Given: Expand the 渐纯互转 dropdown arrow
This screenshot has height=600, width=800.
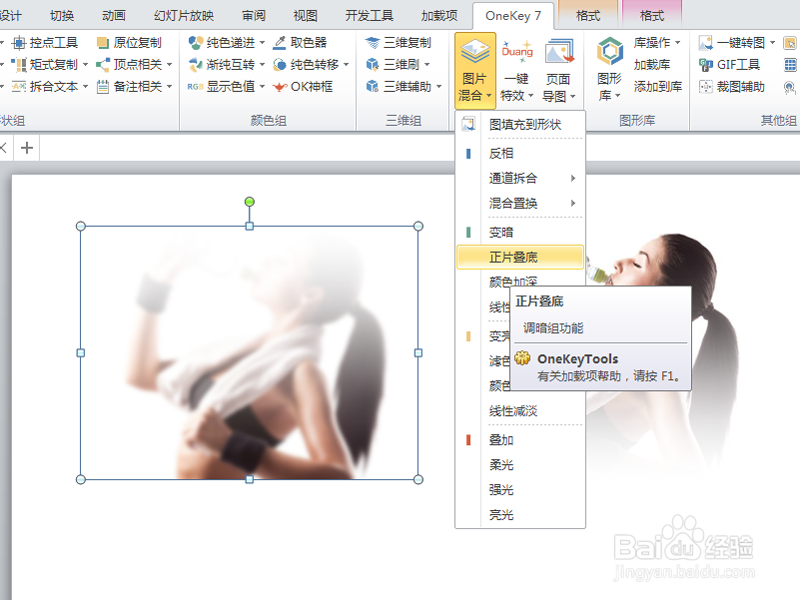Looking at the screenshot, I should 262,65.
